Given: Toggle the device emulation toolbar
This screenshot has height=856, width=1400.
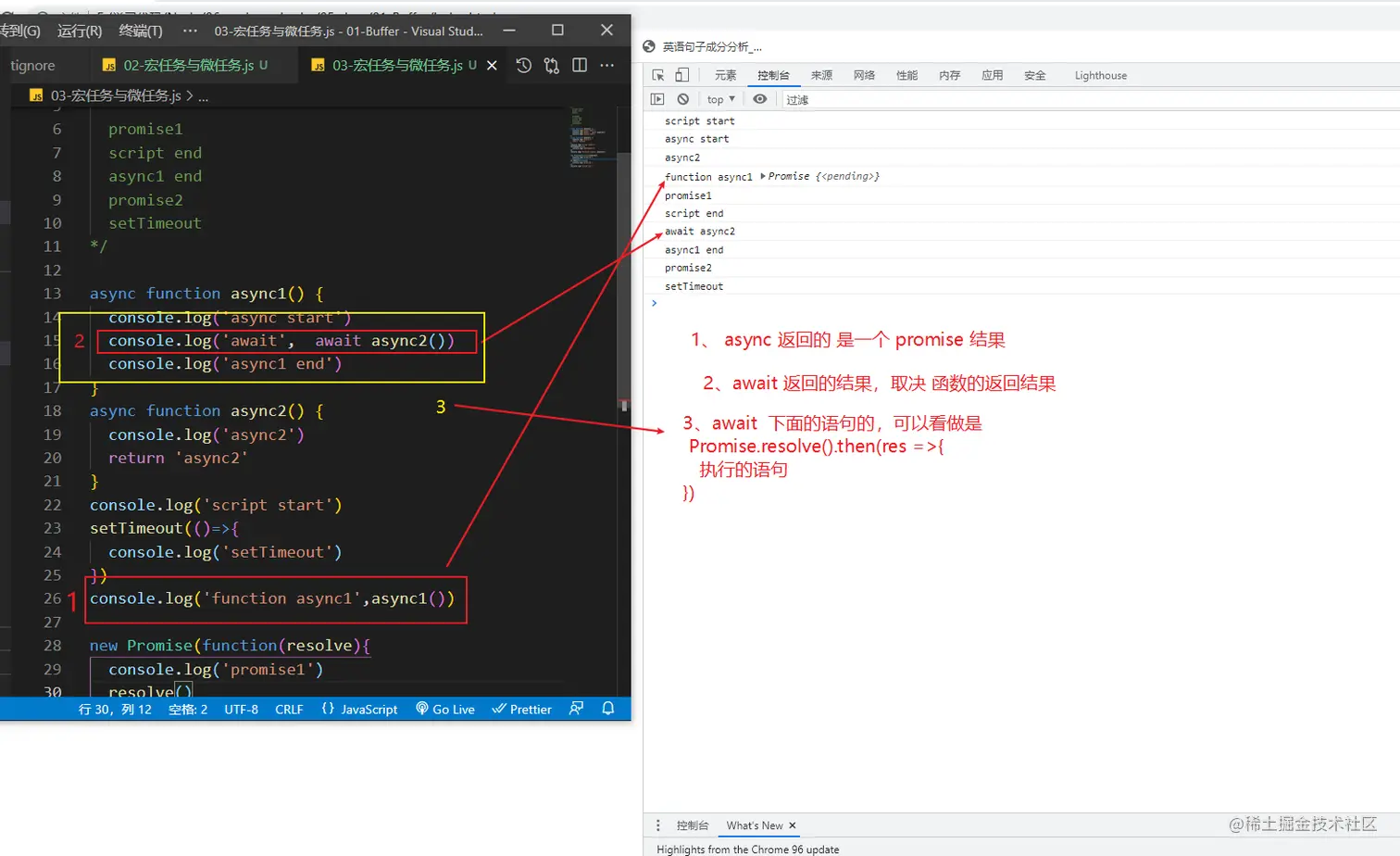Looking at the screenshot, I should pyautogui.click(x=681, y=75).
